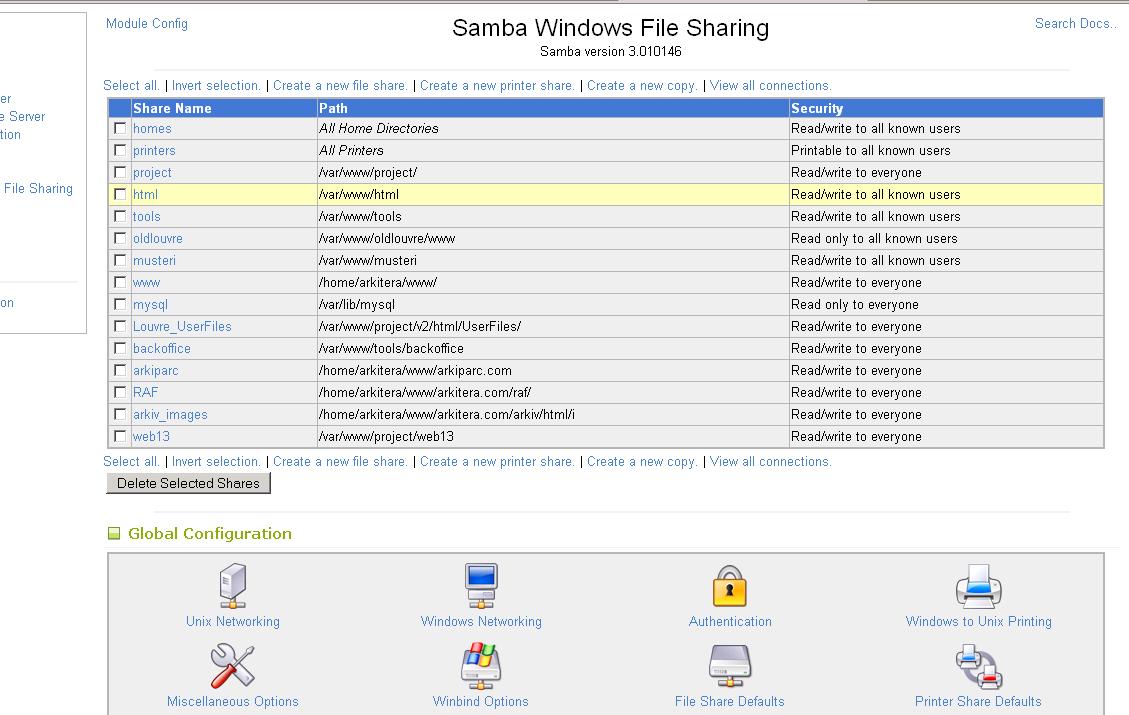Click bottom Create a new printer share link
The height and width of the screenshot is (715, 1129).
point(498,462)
